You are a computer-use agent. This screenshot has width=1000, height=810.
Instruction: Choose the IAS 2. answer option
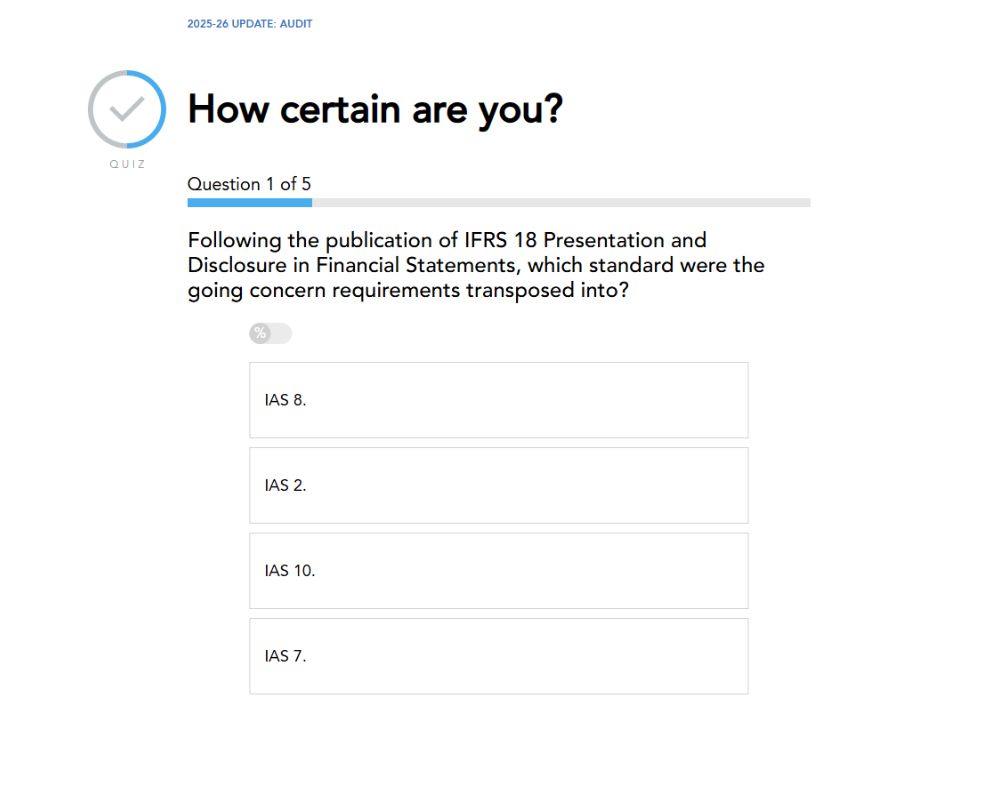(x=498, y=485)
